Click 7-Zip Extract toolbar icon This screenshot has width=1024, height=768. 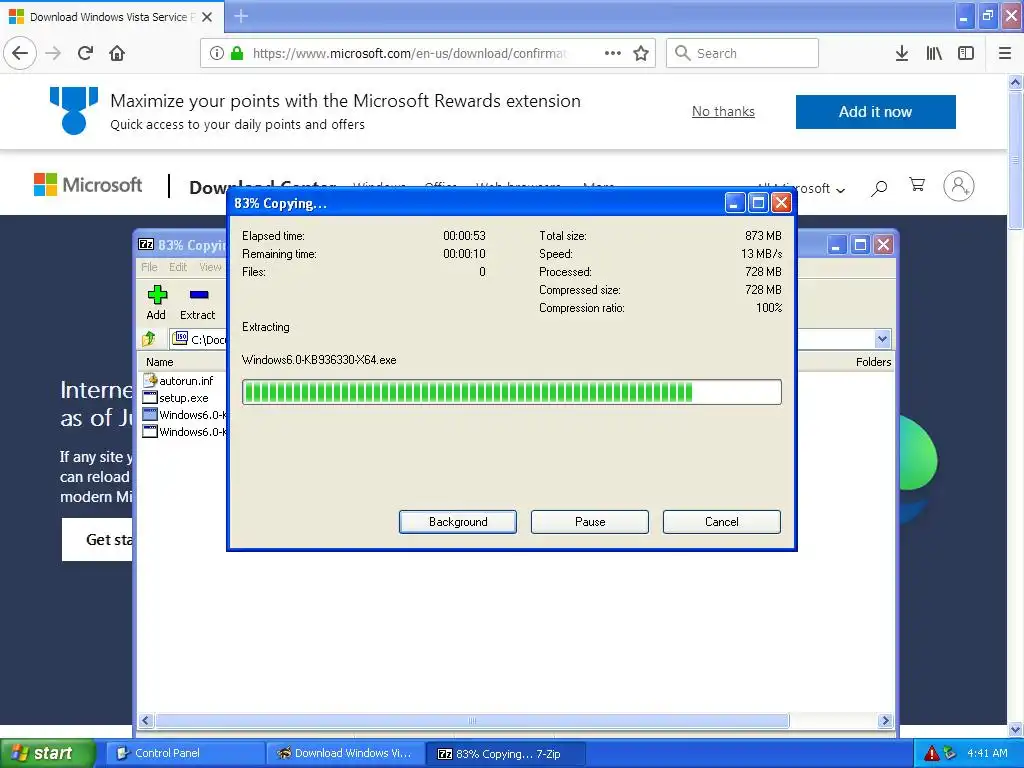[198, 302]
